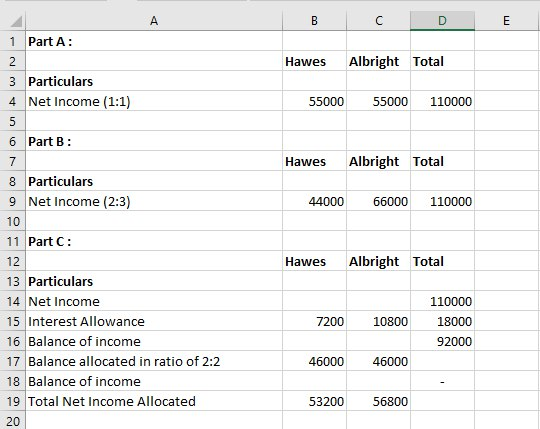
Task: Click value 44000 cell
Action: pyautogui.click(x=314, y=201)
